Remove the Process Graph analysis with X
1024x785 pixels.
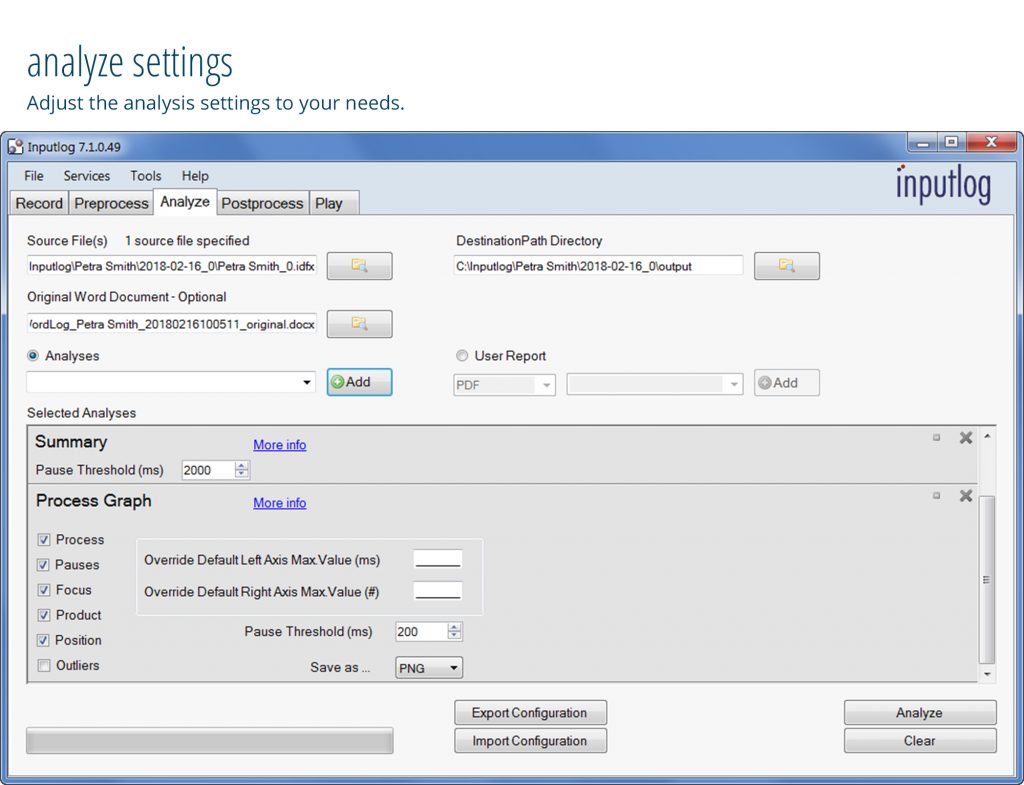point(965,496)
